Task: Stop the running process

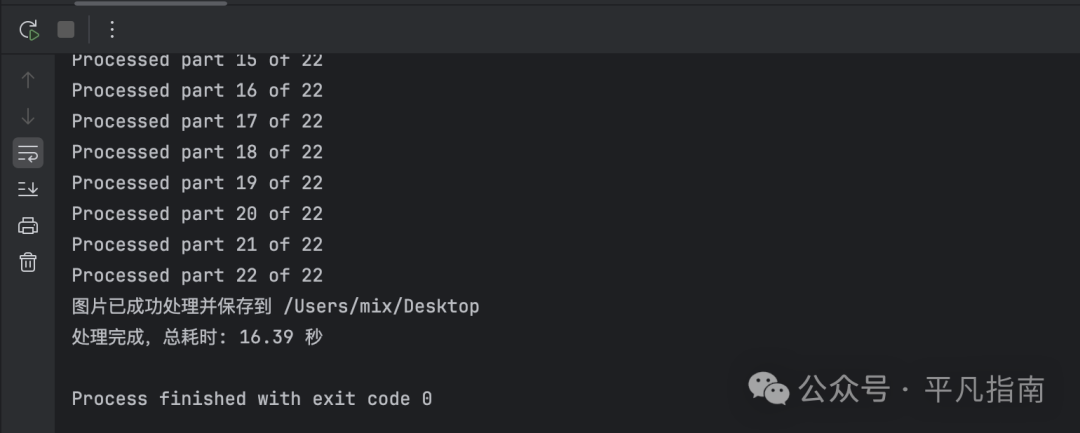Action: (x=66, y=30)
